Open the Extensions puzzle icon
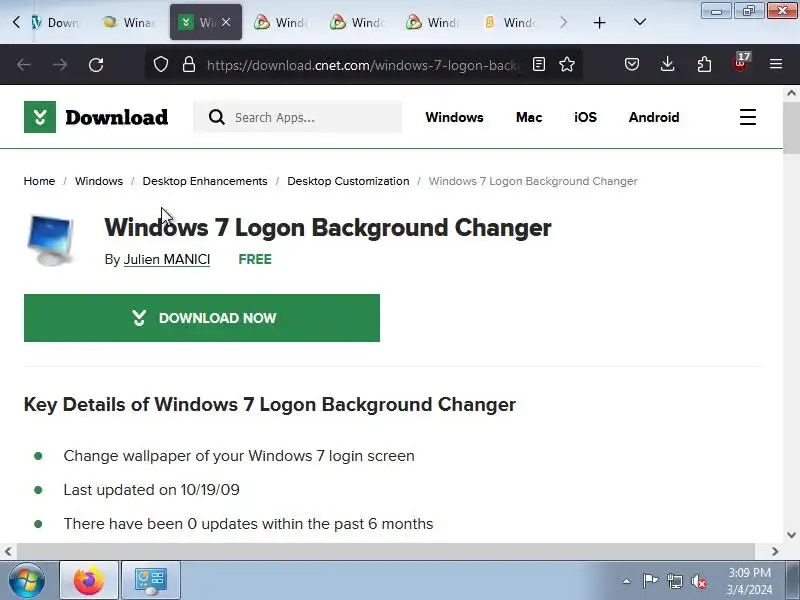The height and width of the screenshot is (600, 800). coord(704,64)
